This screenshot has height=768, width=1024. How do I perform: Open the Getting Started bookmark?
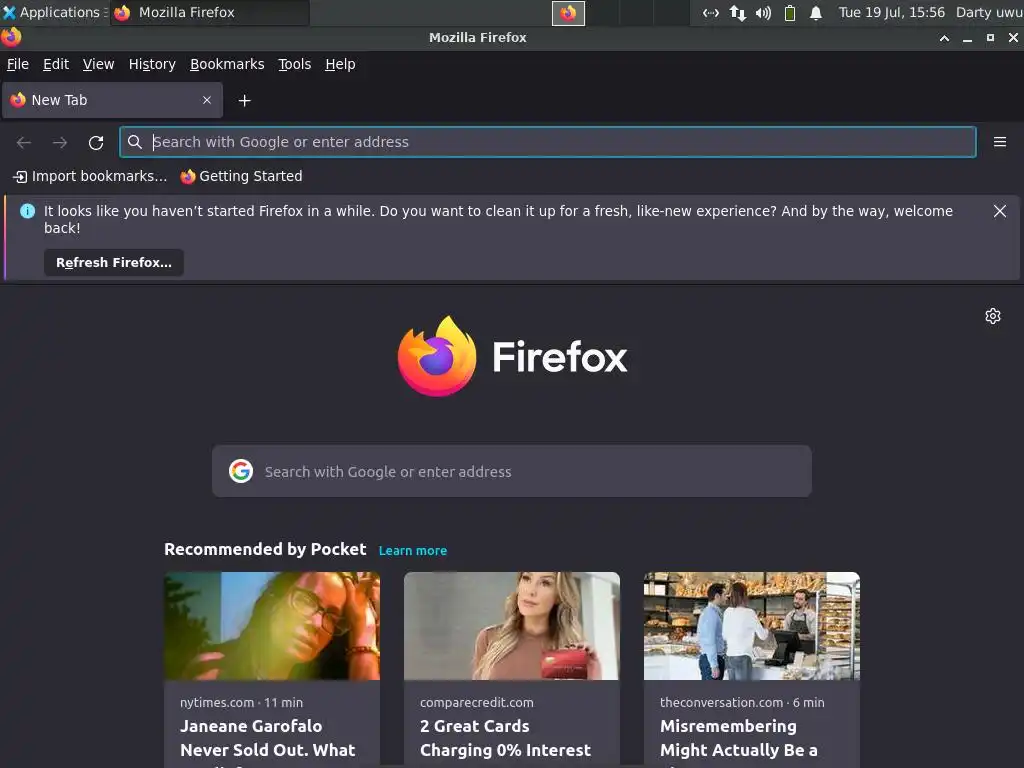(242, 176)
